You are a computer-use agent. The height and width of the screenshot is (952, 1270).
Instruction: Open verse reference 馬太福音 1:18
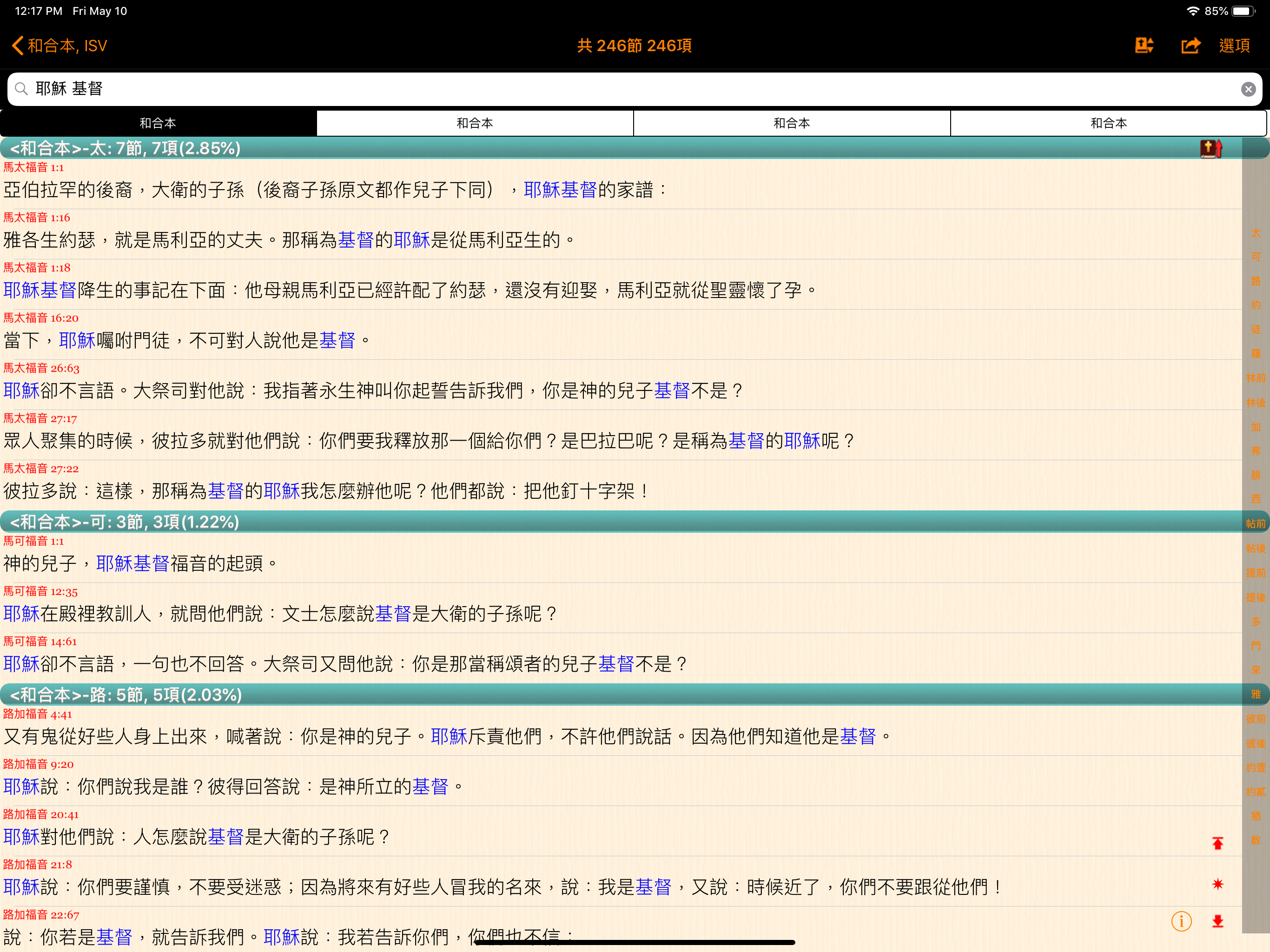pos(37,268)
